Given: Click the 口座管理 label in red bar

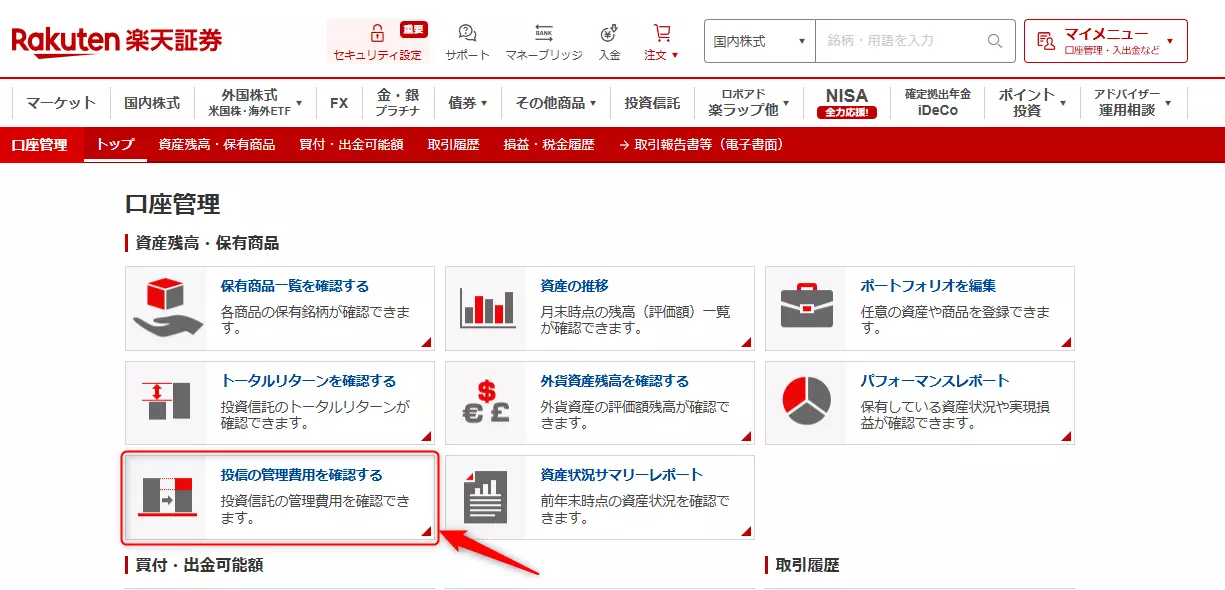Looking at the screenshot, I should [39, 145].
